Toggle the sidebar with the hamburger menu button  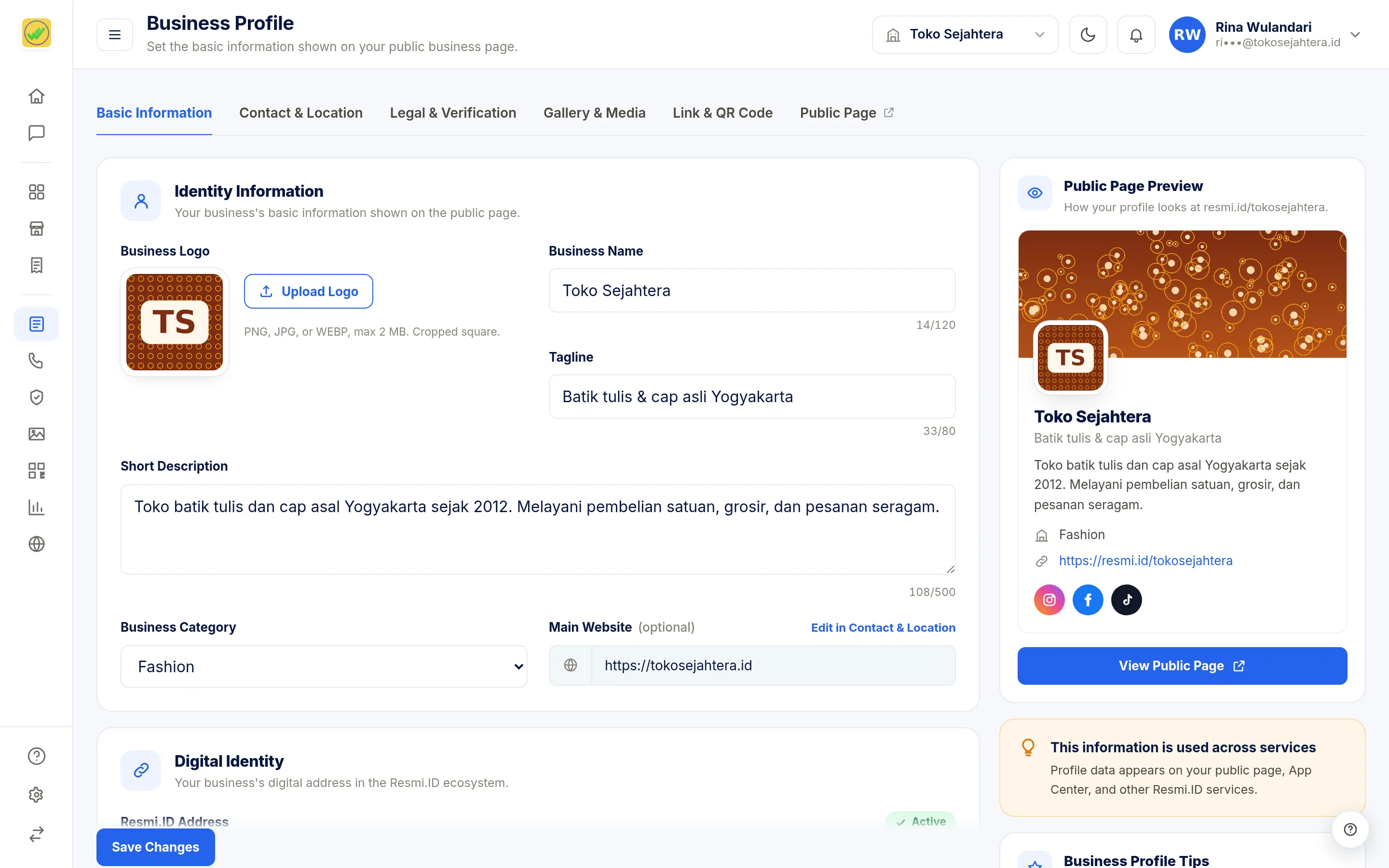115,35
